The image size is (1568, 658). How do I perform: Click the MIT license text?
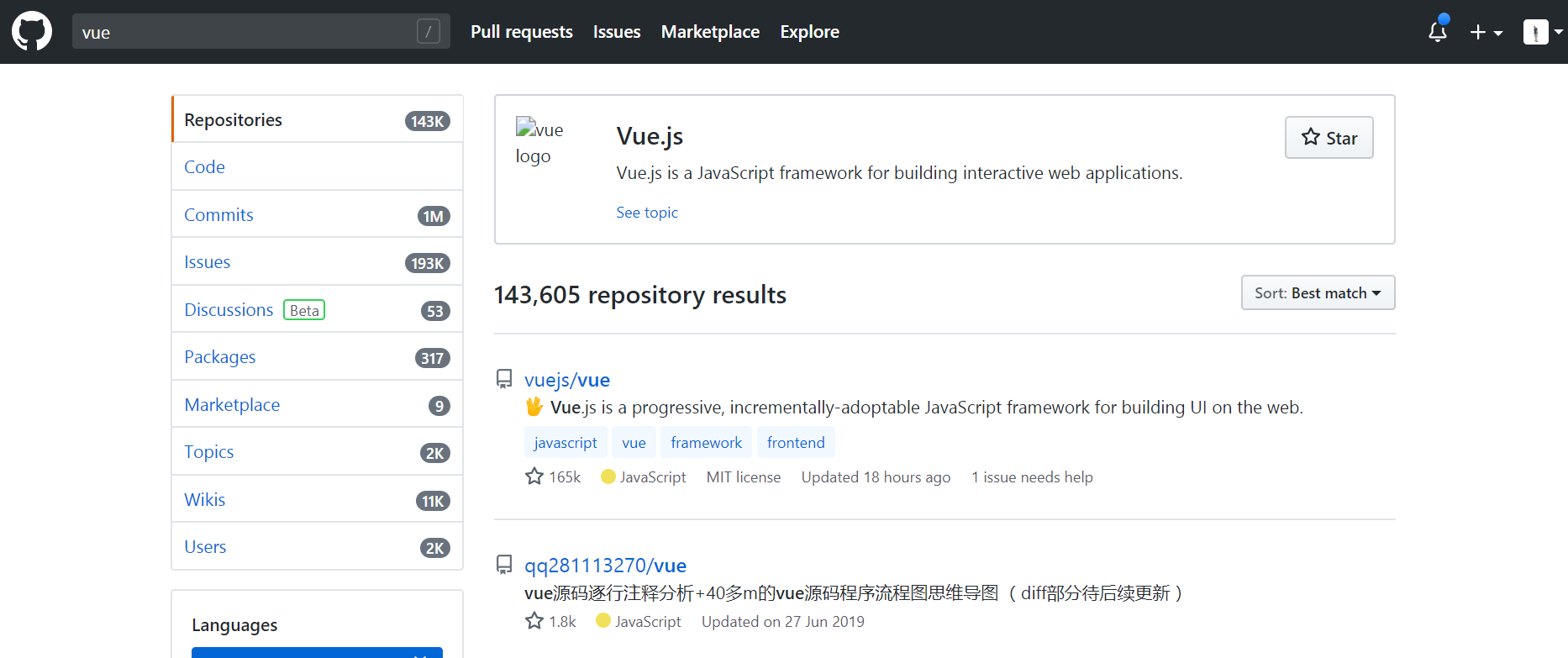pyautogui.click(x=744, y=477)
